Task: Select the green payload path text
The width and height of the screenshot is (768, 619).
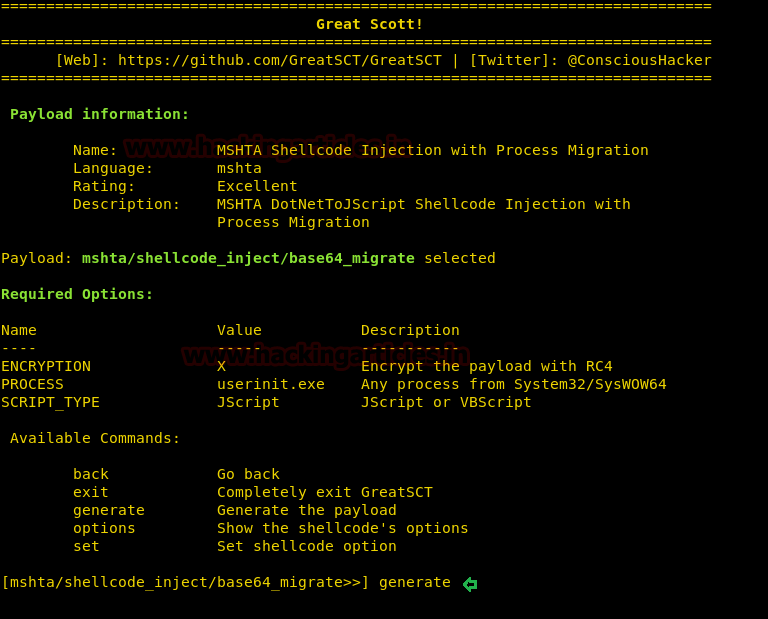Action: 248,259
